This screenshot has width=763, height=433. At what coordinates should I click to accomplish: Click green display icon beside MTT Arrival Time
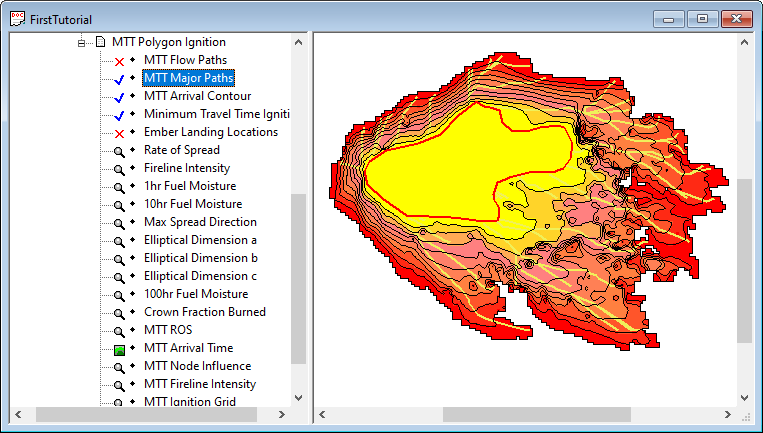click(x=119, y=350)
